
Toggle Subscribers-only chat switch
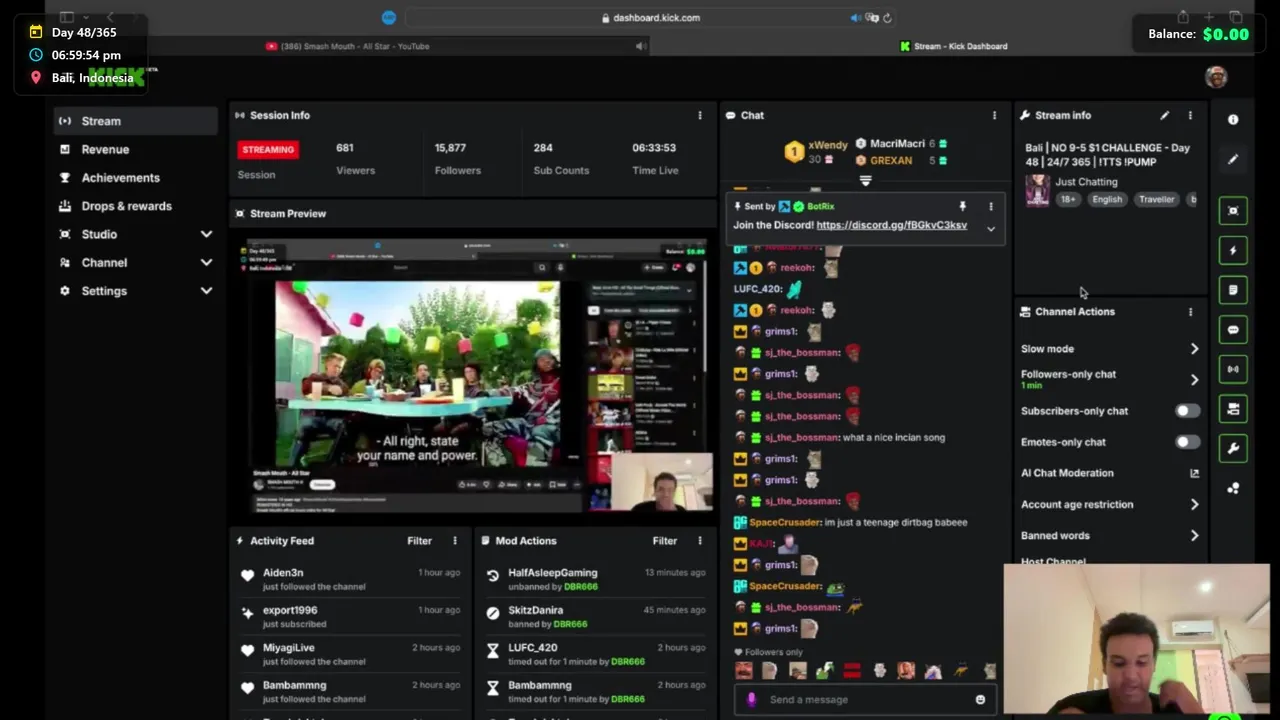[x=1187, y=411]
